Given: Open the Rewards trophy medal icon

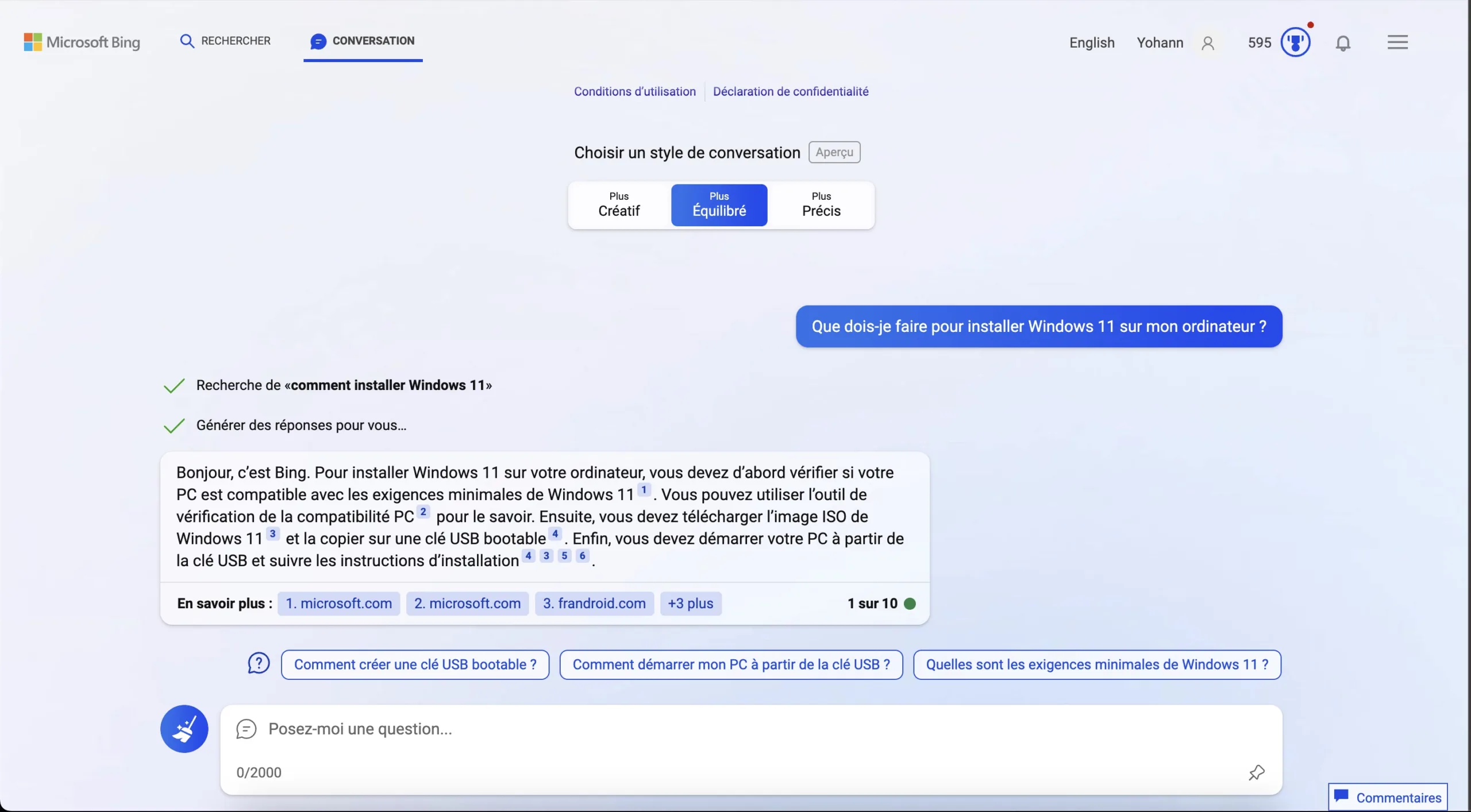Looking at the screenshot, I should (x=1295, y=42).
